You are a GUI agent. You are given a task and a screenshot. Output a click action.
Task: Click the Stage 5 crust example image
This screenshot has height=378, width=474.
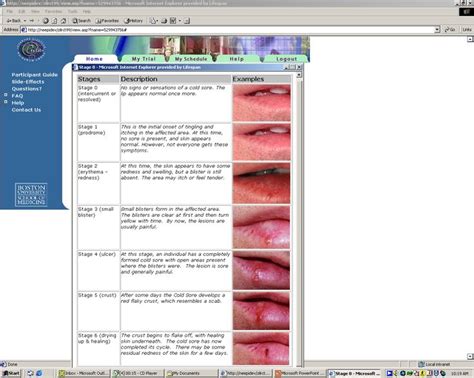[261, 311]
